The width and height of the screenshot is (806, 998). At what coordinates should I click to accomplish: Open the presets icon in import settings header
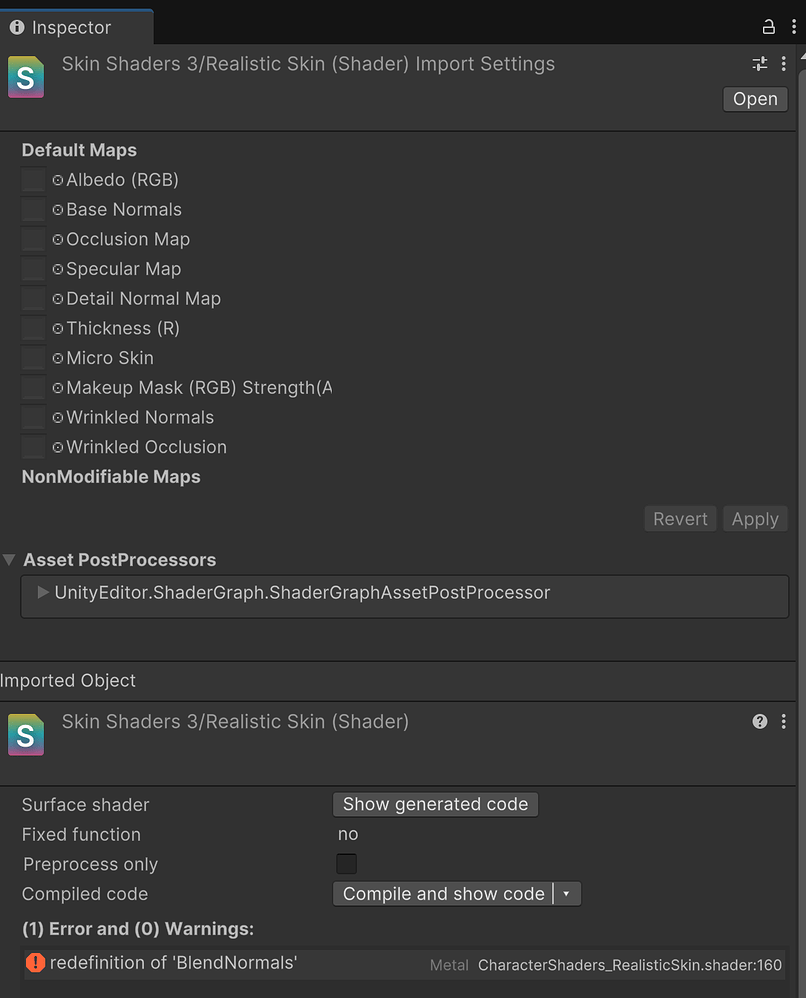pyautogui.click(x=759, y=63)
